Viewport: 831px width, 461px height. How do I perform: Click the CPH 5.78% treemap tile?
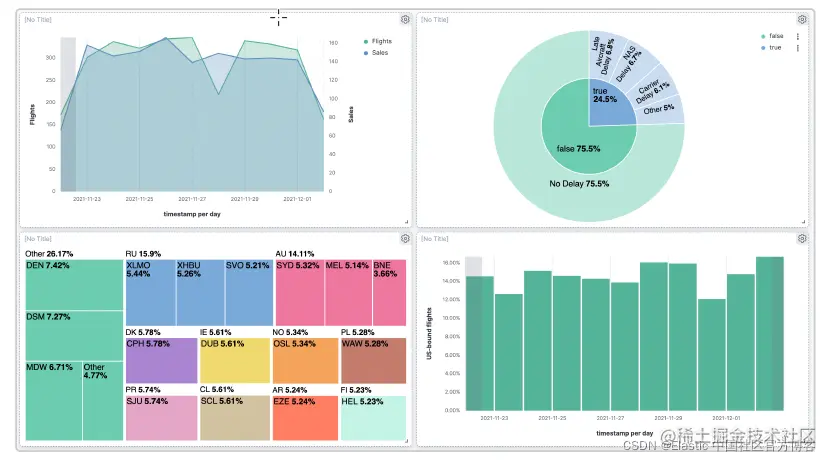[x=161, y=361]
